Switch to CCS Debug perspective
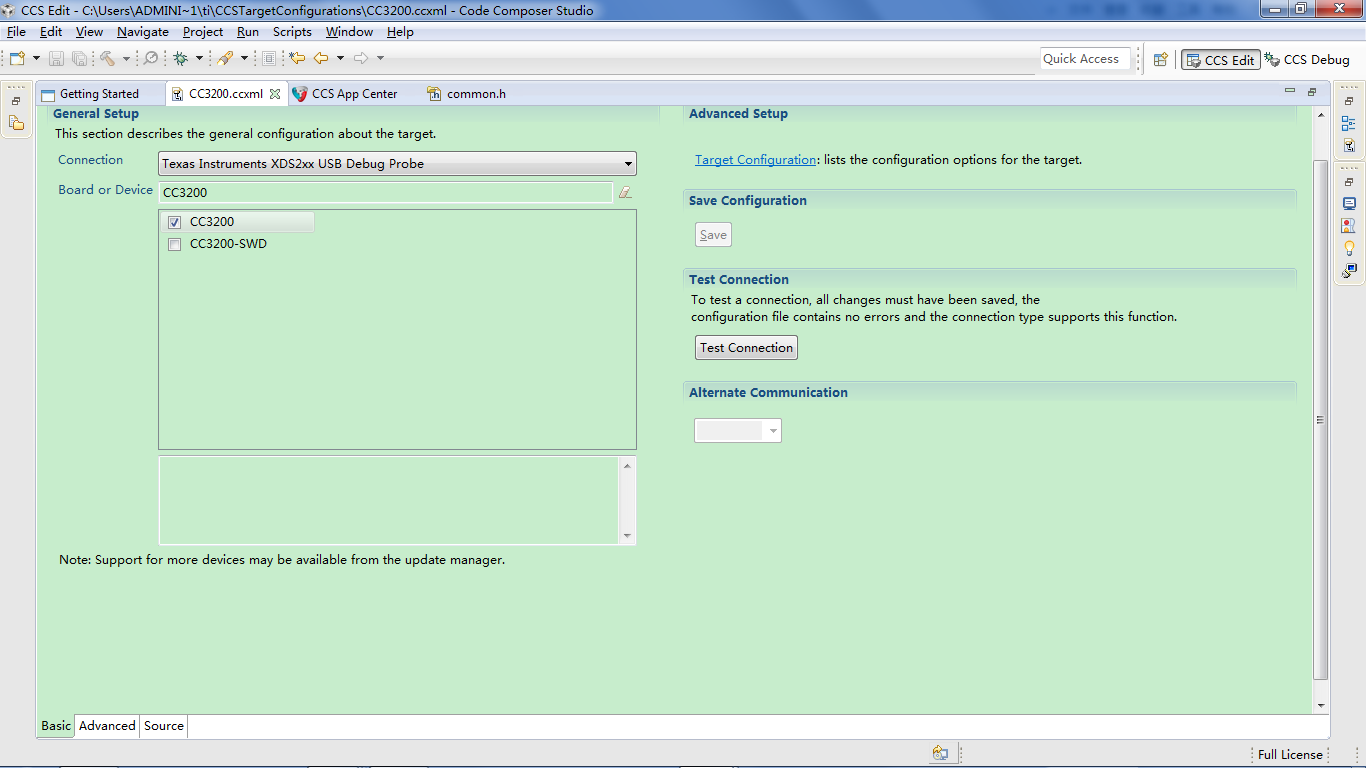This screenshot has height=768, width=1366. click(x=1308, y=60)
